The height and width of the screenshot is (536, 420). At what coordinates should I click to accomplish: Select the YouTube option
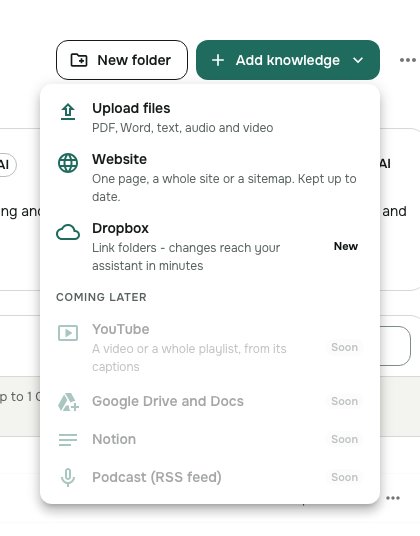point(210,348)
